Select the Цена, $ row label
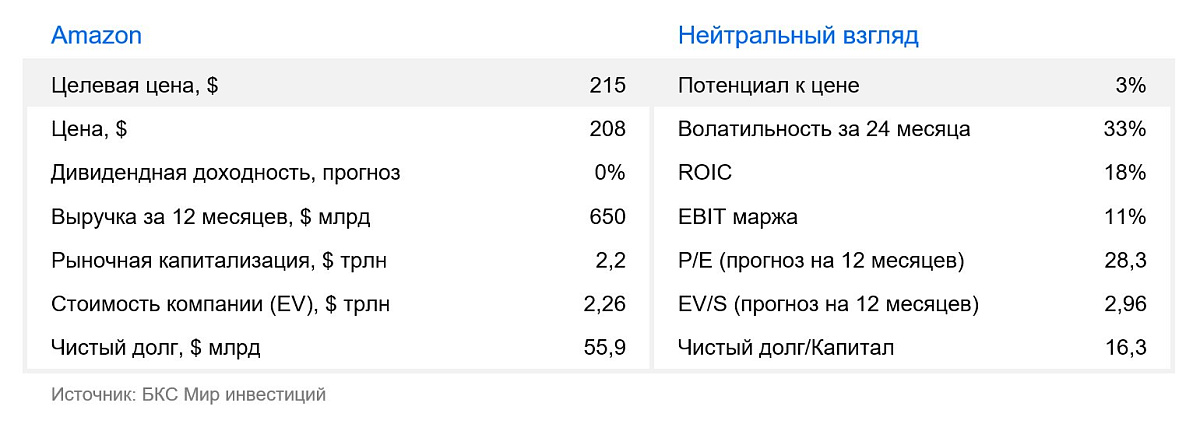Screen dimensions: 1200x424 click(x=89, y=130)
